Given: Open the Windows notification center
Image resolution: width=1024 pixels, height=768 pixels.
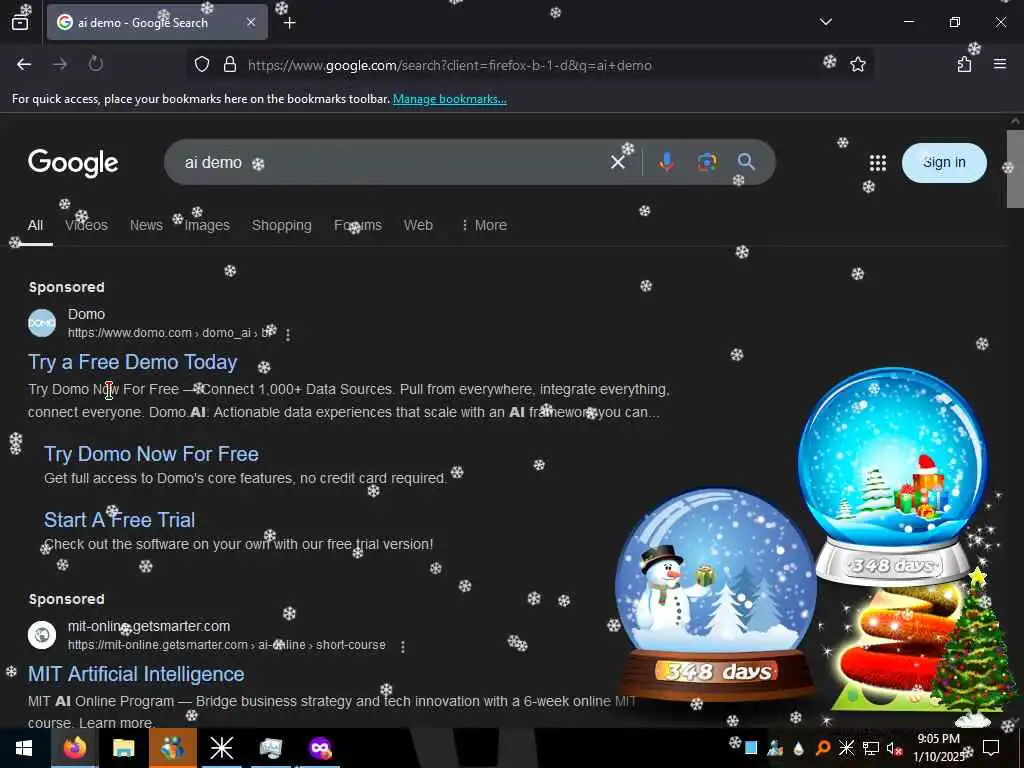Looking at the screenshot, I should [x=991, y=748].
